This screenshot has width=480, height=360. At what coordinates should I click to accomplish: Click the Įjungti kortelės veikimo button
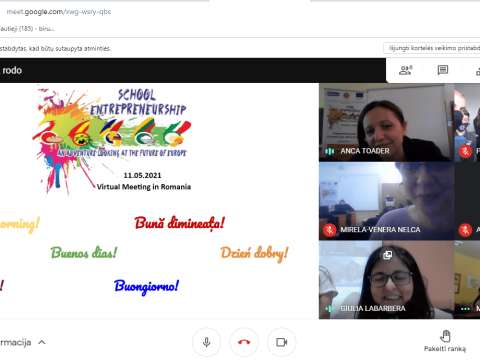(433, 48)
